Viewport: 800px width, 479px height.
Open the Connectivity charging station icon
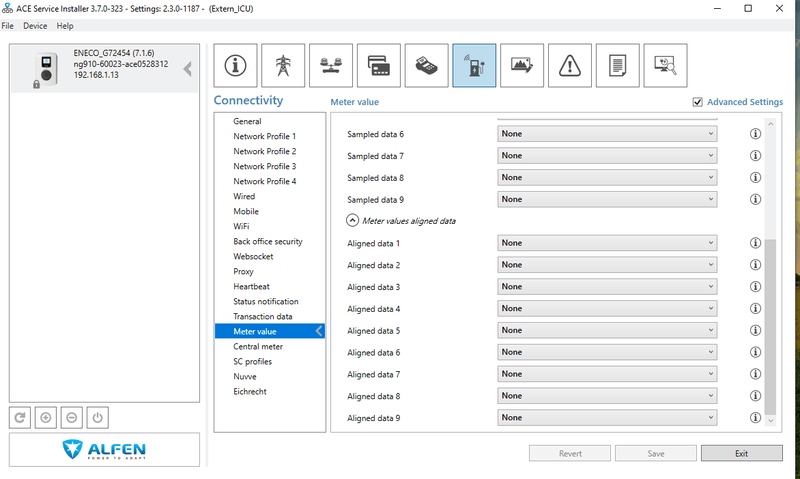474,65
